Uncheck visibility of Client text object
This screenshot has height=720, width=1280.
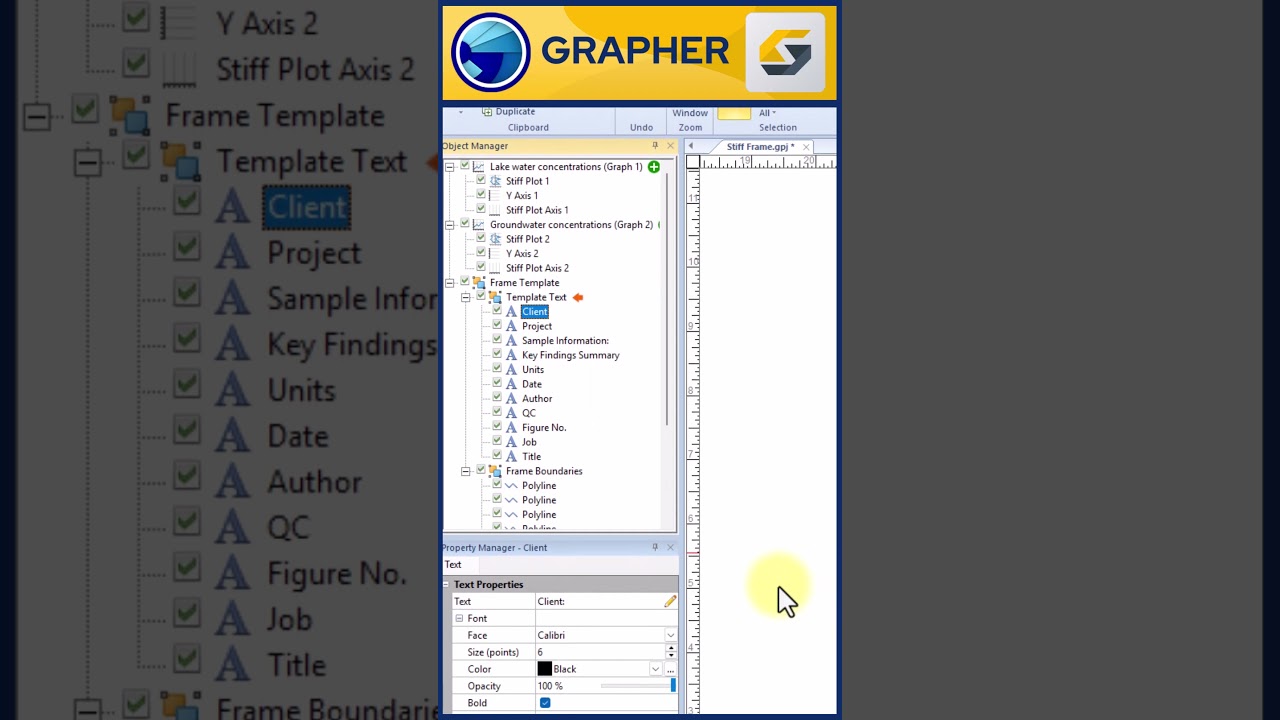497,311
